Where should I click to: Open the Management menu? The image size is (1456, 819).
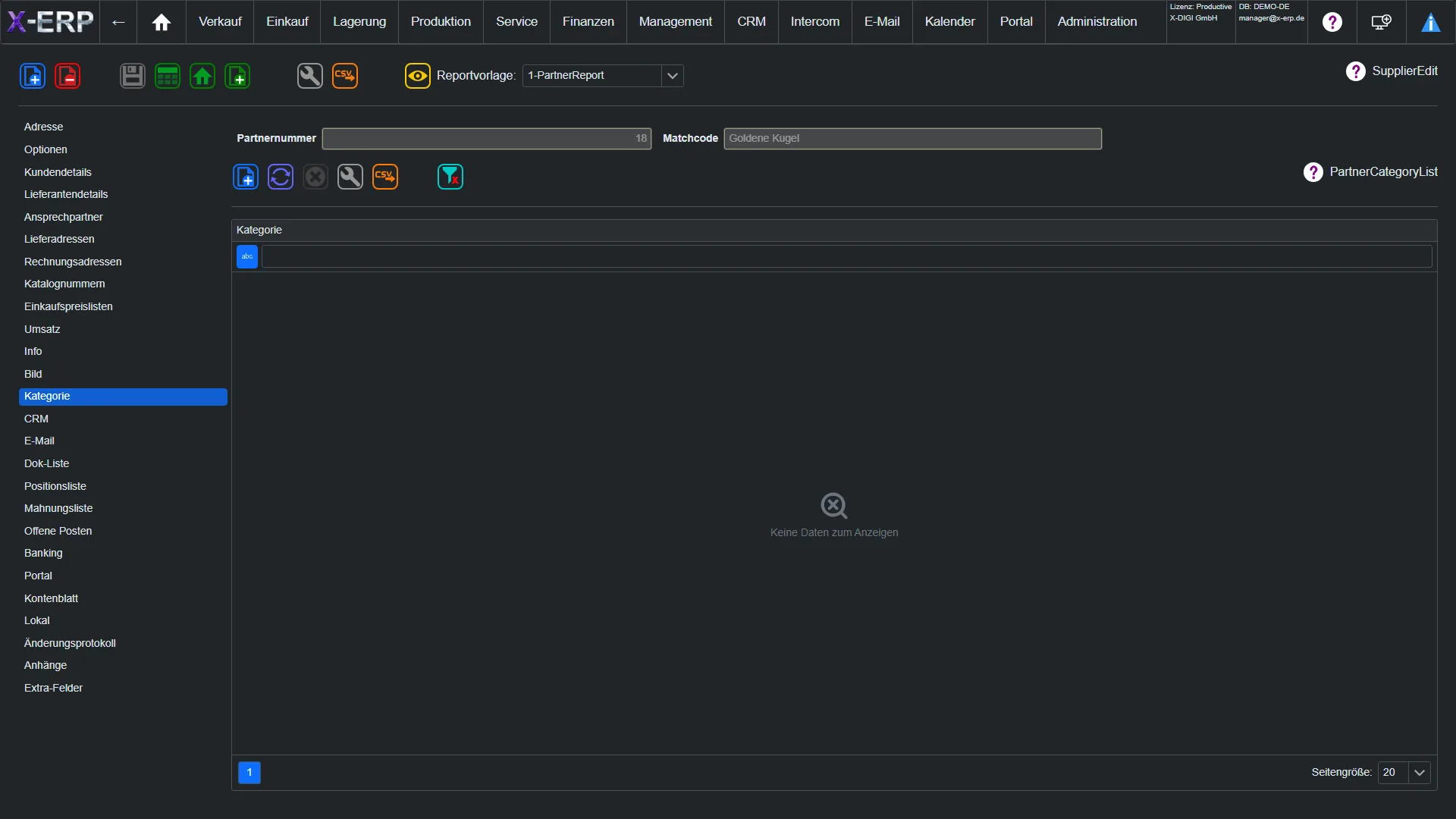(x=676, y=22)
